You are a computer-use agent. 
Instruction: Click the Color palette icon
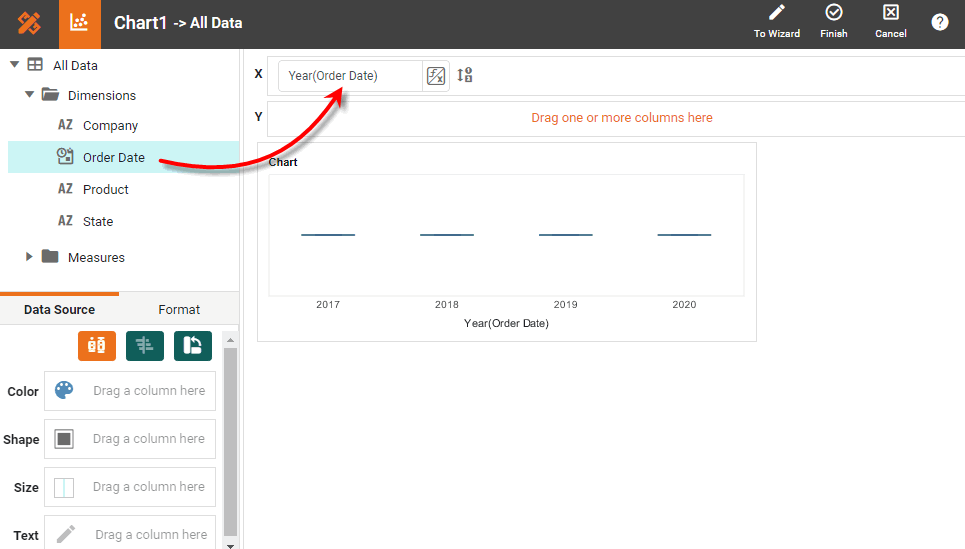tap(64, 391)
